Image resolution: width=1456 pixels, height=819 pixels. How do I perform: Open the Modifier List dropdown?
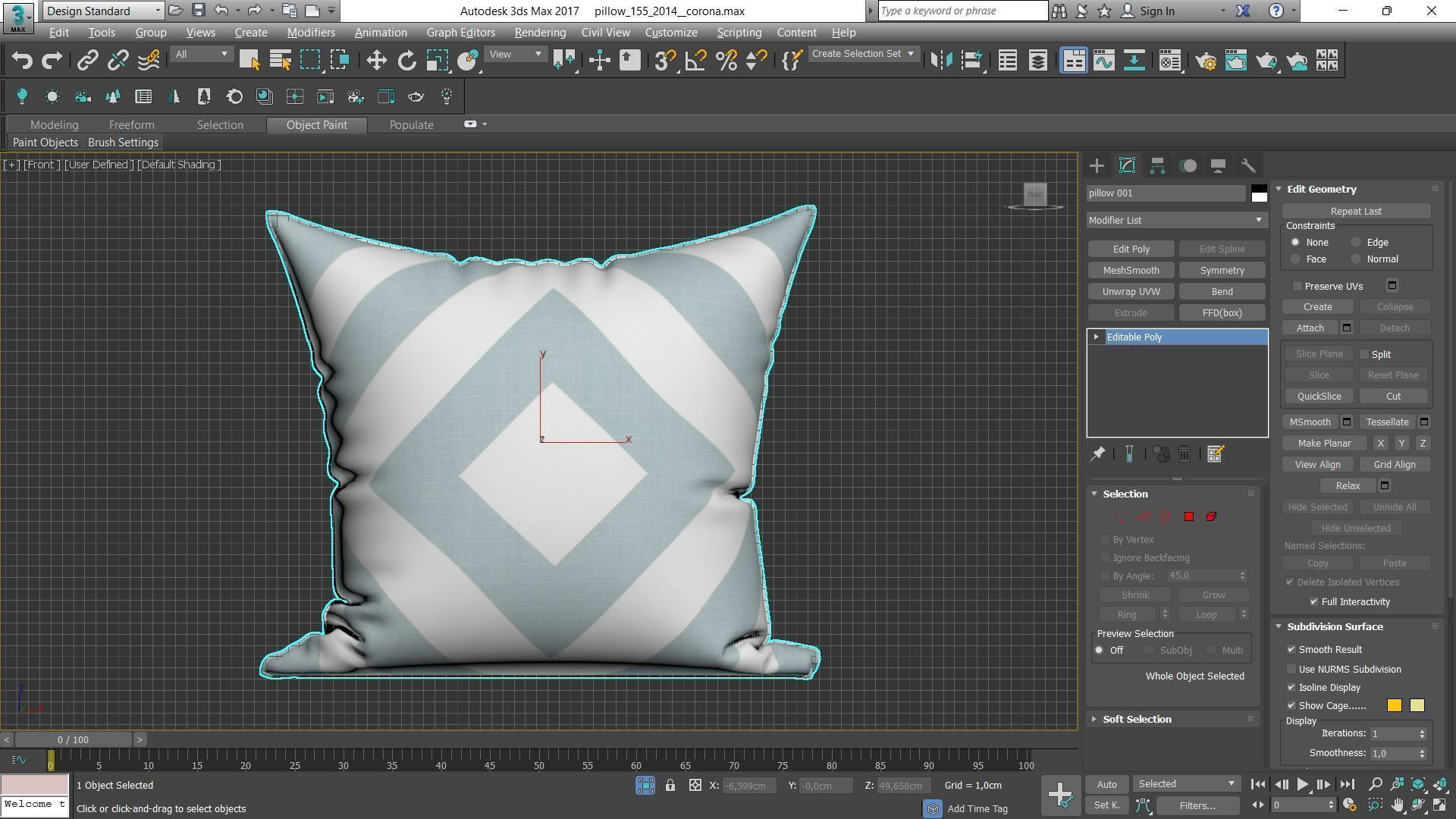(x=1177, y=220)
